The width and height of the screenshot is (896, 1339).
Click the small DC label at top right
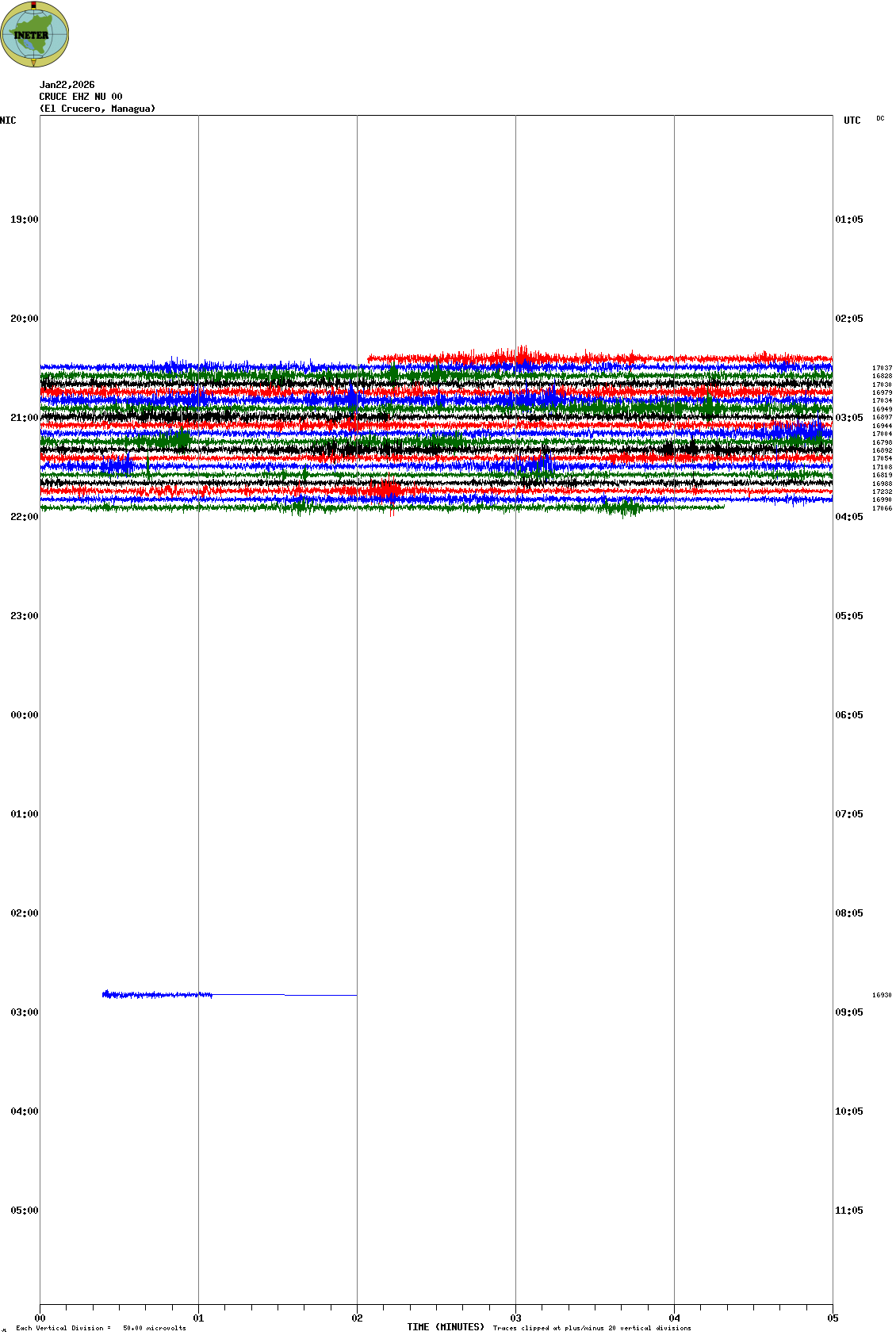(x=880, y=119)
